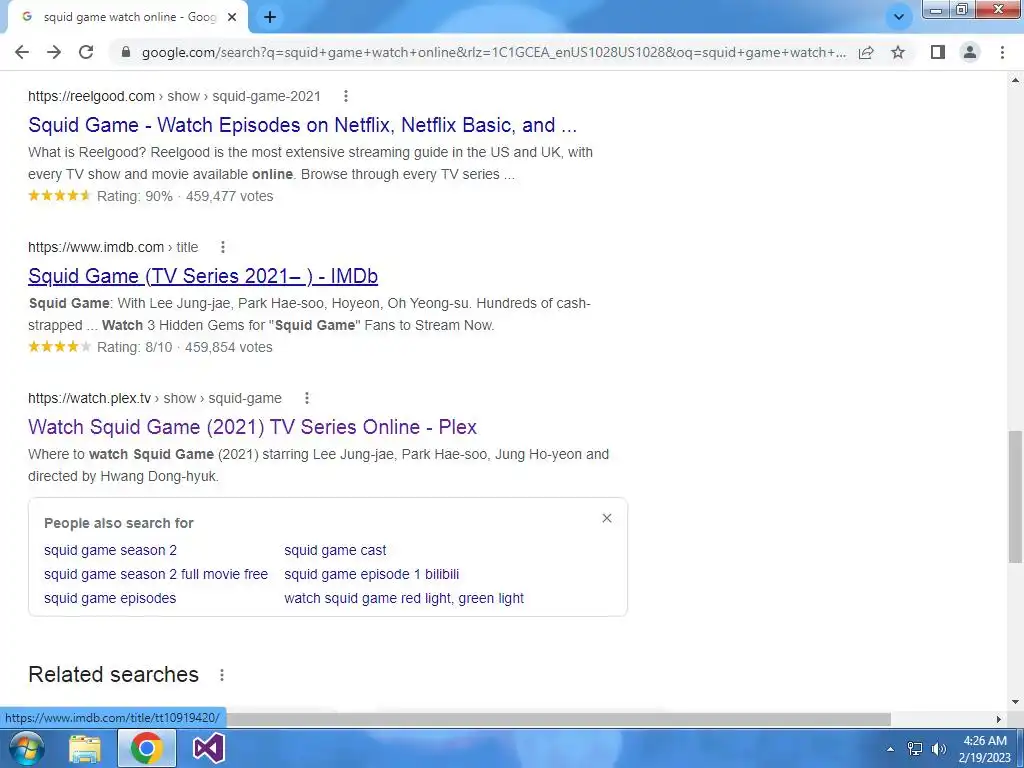This screenshot has height=768, width=1024.
Task: Click the reelgood.com breadcrumb URL
Action: coord(174,96)
